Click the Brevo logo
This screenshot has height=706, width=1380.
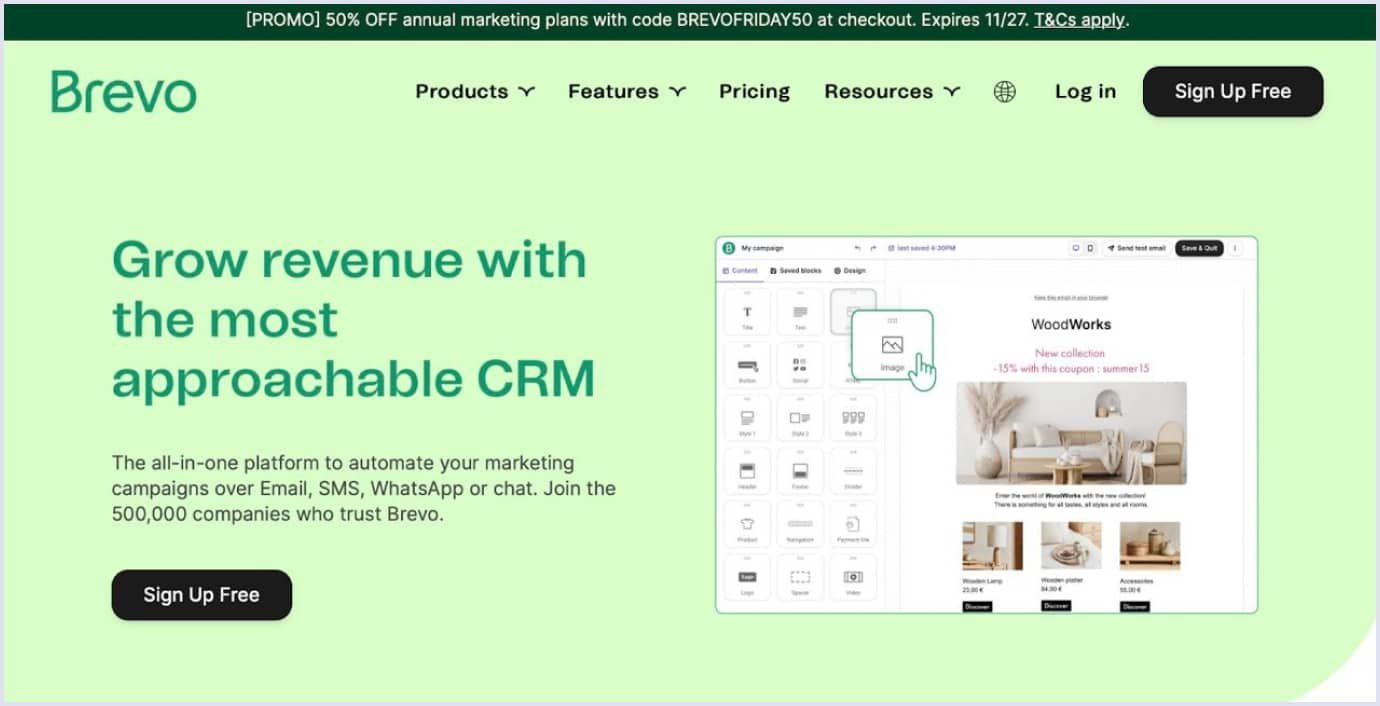tap(124, 91)
